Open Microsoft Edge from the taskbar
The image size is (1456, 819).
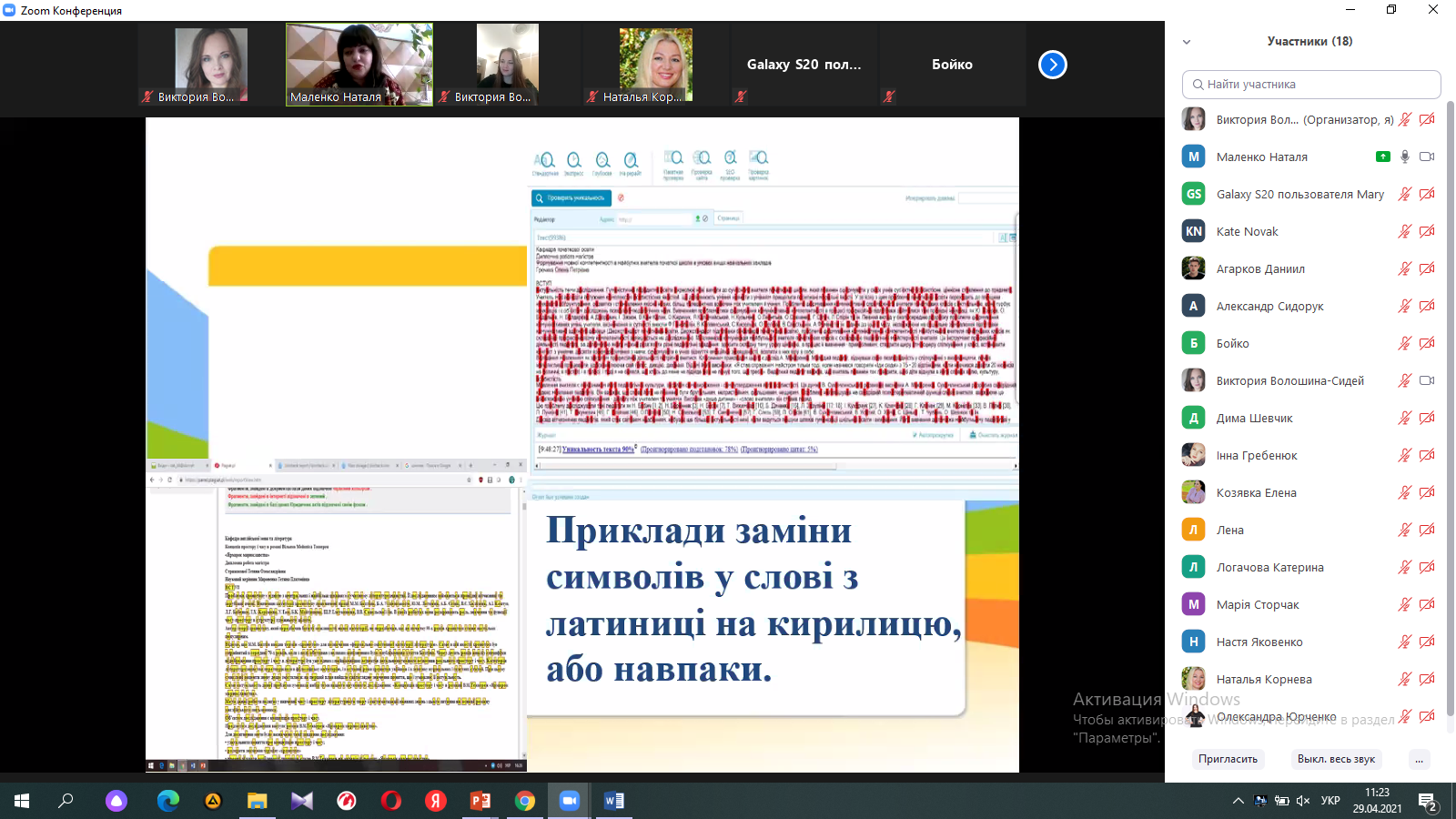click(168, 801)
